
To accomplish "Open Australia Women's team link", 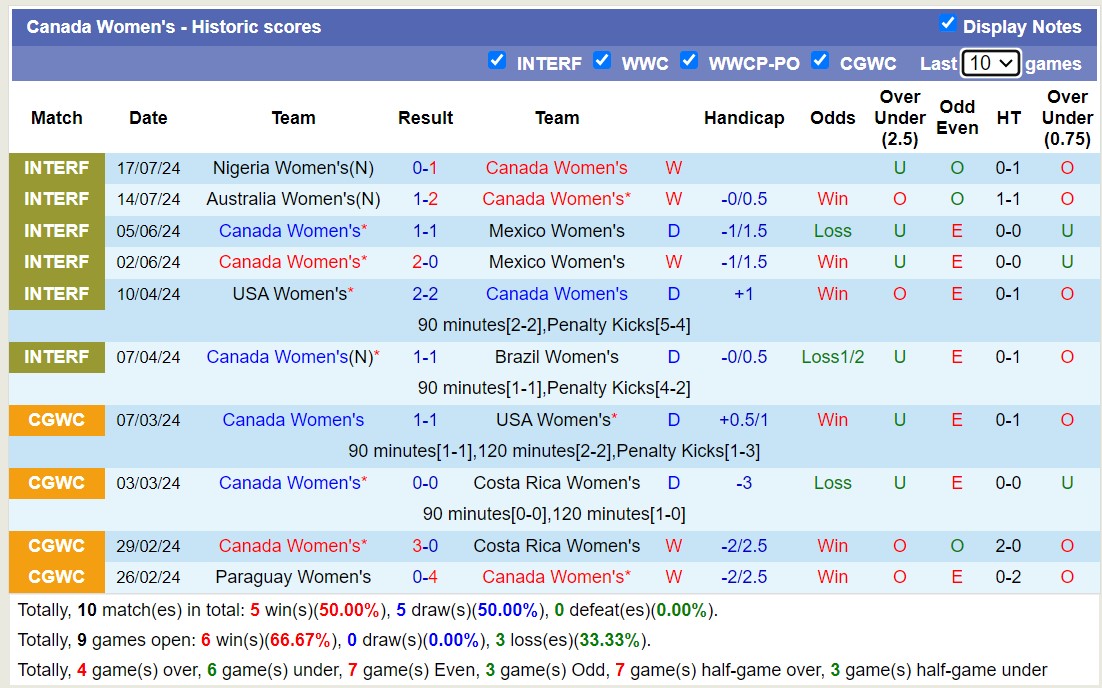I will click(x=287, y=199).
